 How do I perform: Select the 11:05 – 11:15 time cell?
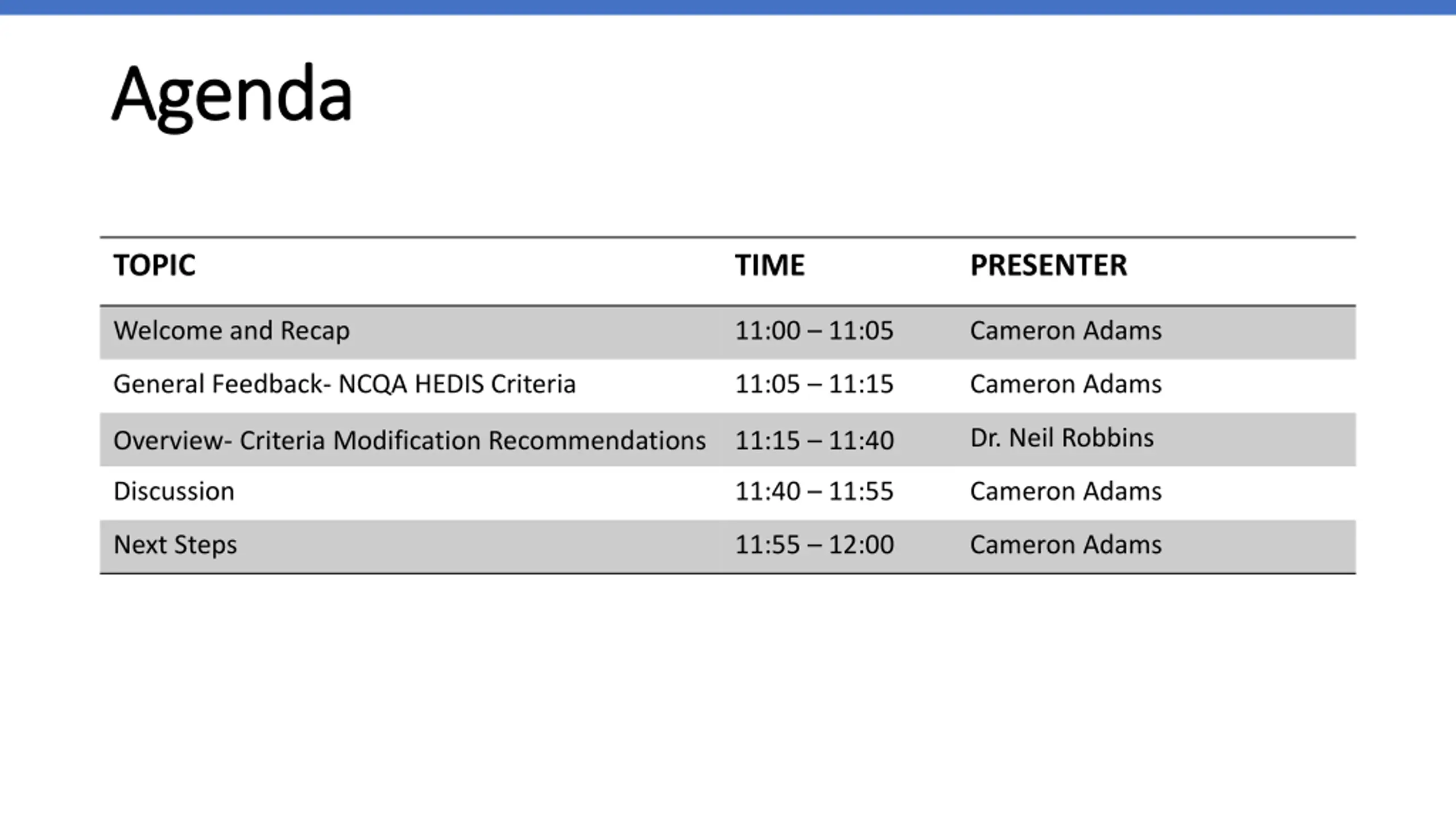[x=814, y=384]
